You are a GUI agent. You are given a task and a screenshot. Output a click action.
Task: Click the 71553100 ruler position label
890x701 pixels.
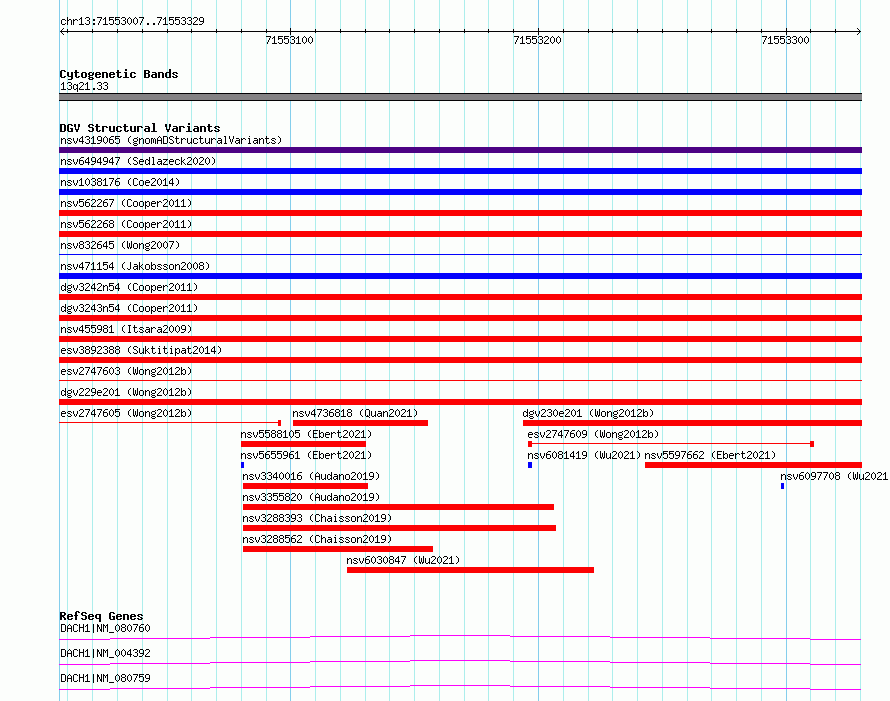289,40
